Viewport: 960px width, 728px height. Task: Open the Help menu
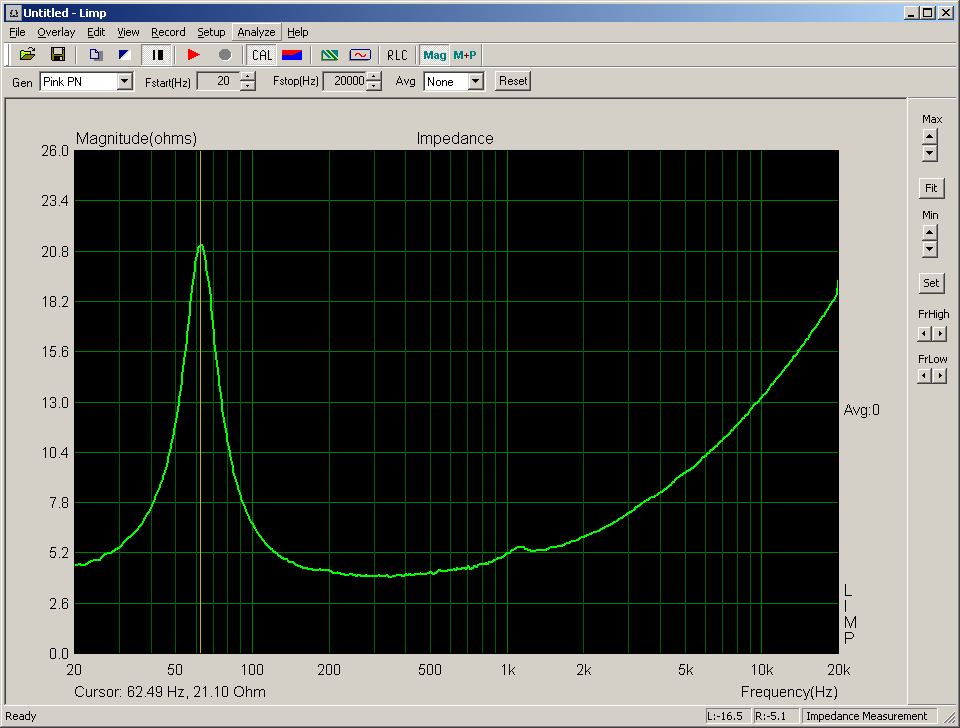point(298,32)
